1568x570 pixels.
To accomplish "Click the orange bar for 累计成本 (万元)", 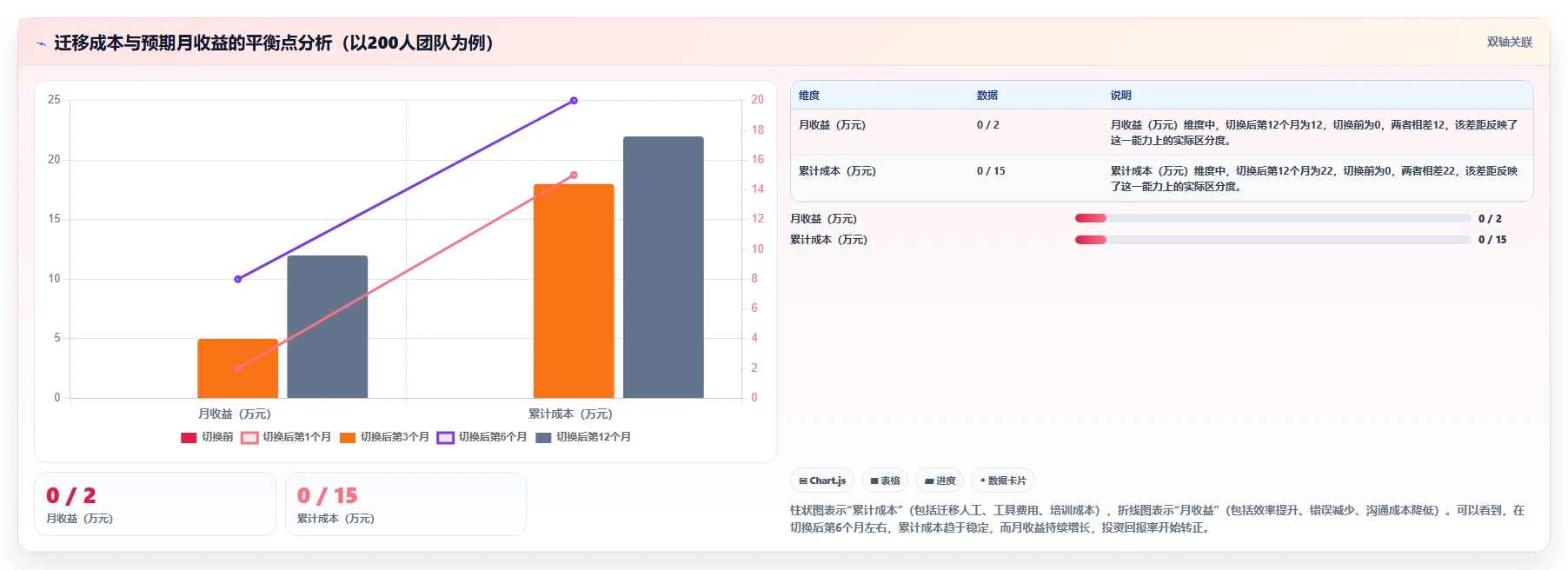I will [x=574, y=291].
